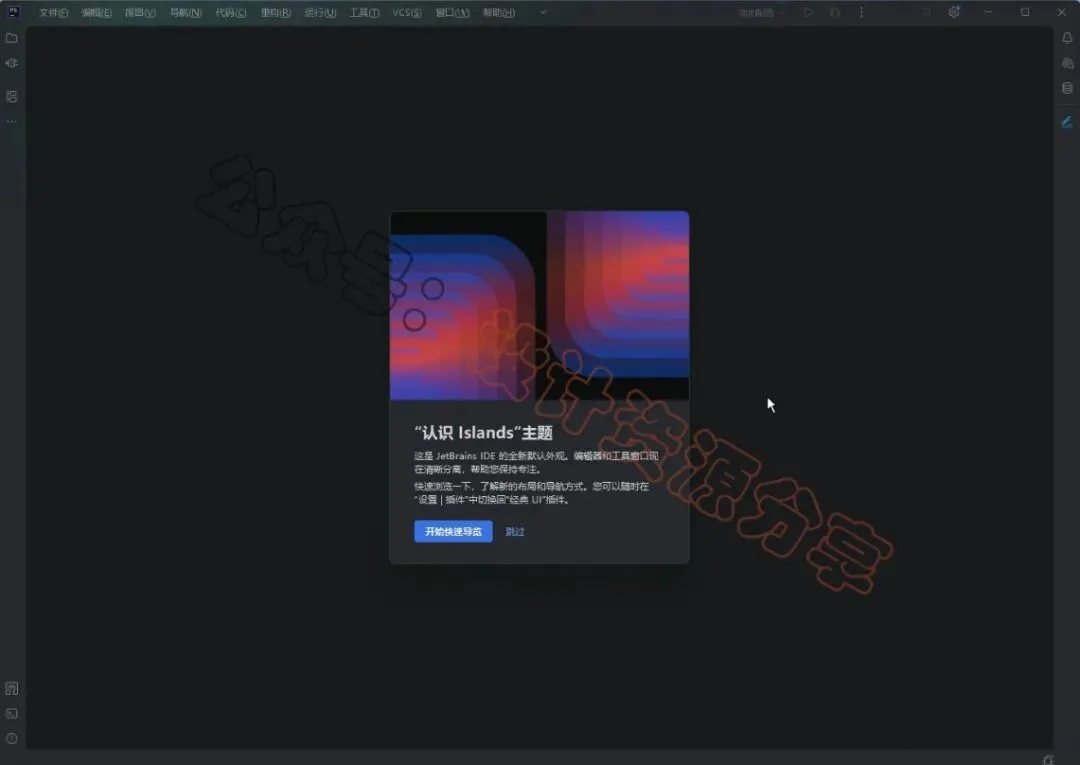Open the AI Chat tool window icon
1080x765 pixels.
coord(1067,63)
